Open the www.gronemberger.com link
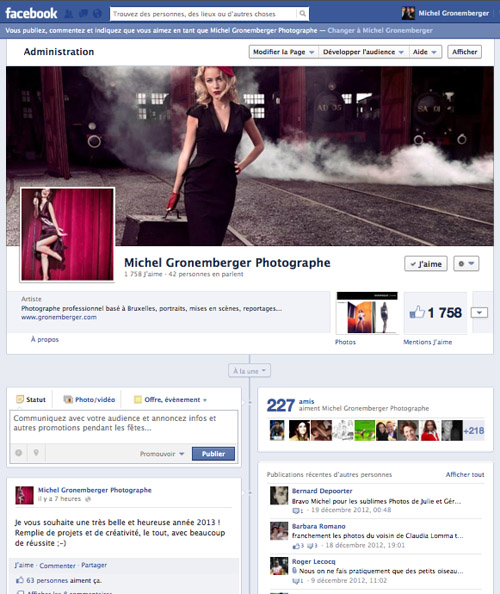The image size is (500, 594). 59,317
